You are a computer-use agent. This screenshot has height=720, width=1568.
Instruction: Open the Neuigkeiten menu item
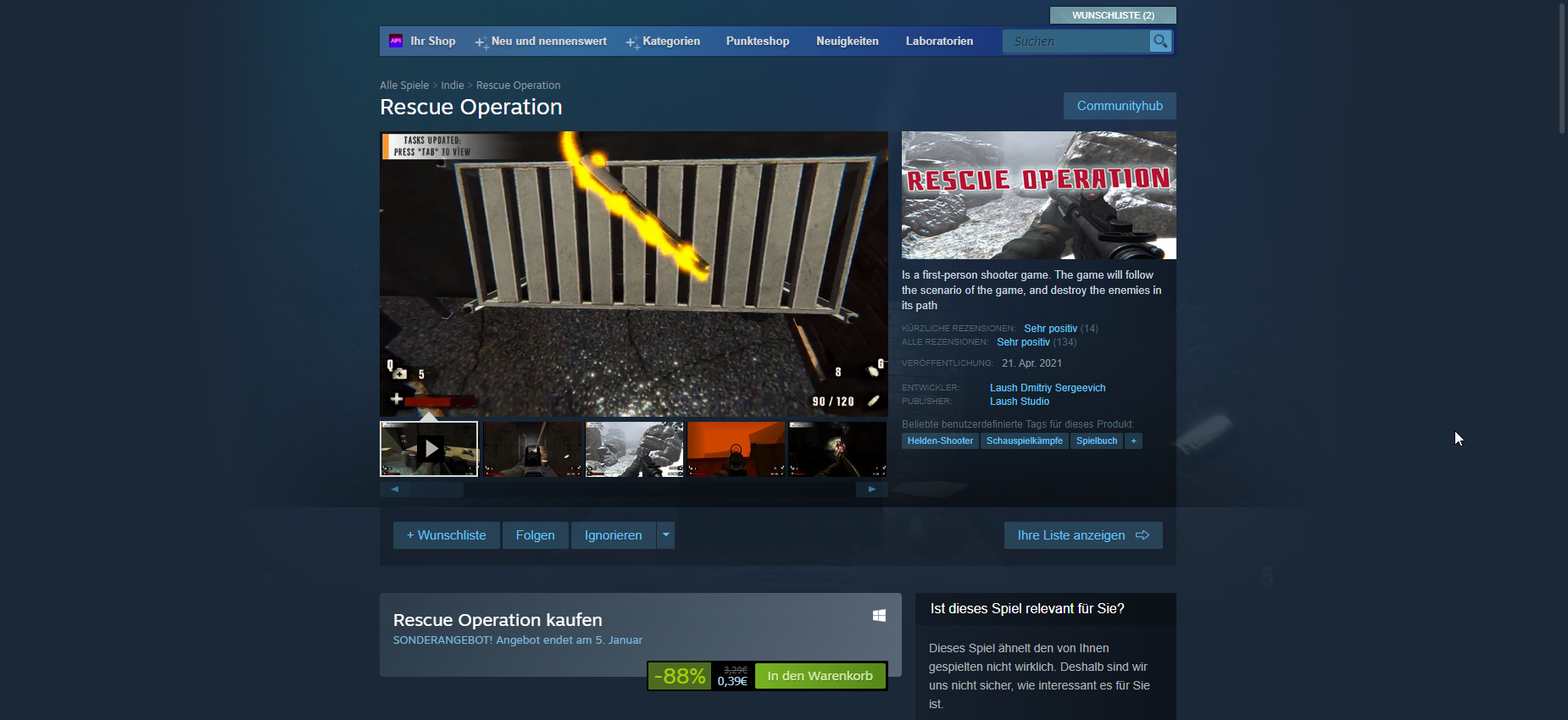click(847, 42)
